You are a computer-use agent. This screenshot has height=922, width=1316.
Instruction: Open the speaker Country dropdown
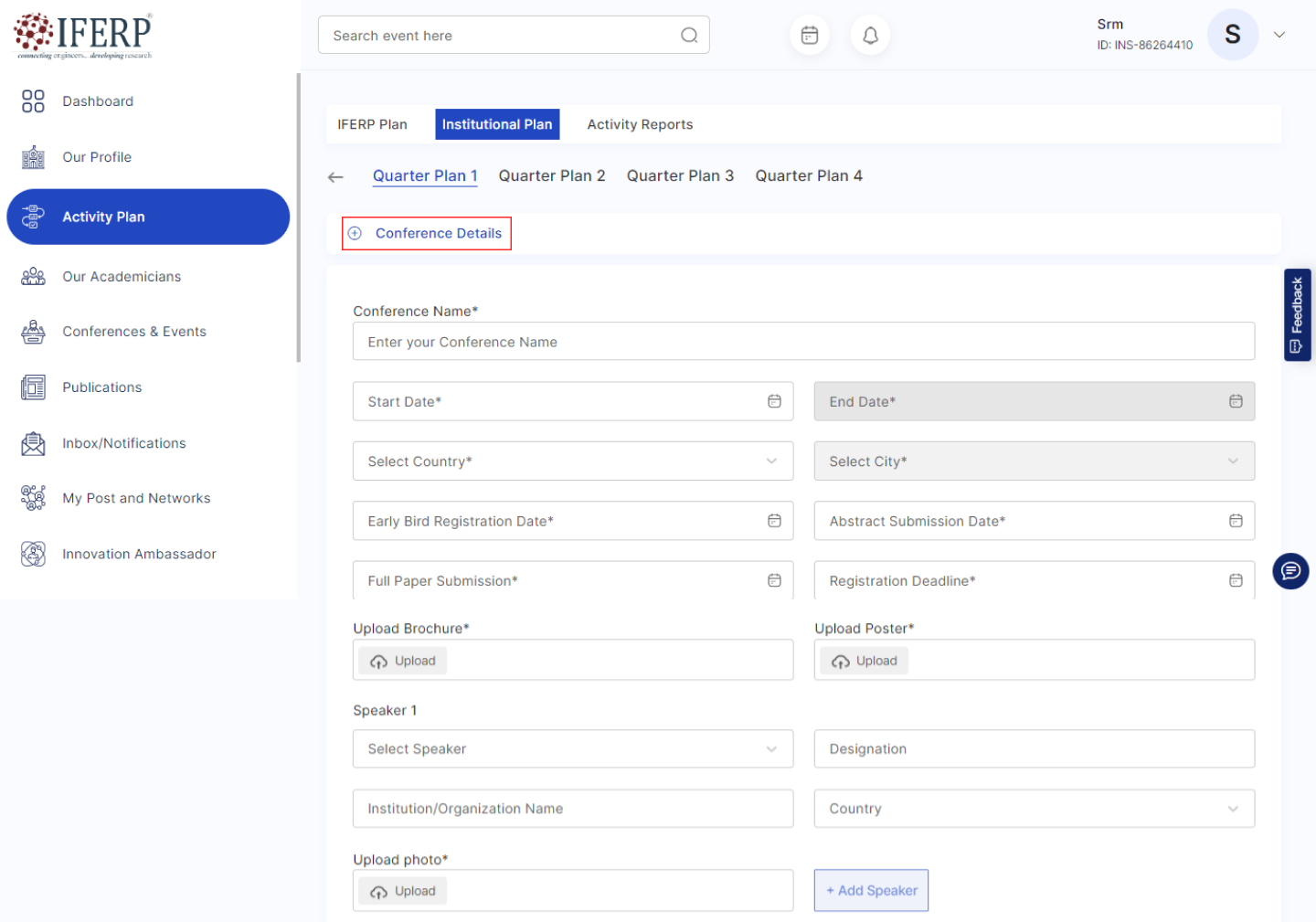pyautogui.click(x=1034, y=809)
